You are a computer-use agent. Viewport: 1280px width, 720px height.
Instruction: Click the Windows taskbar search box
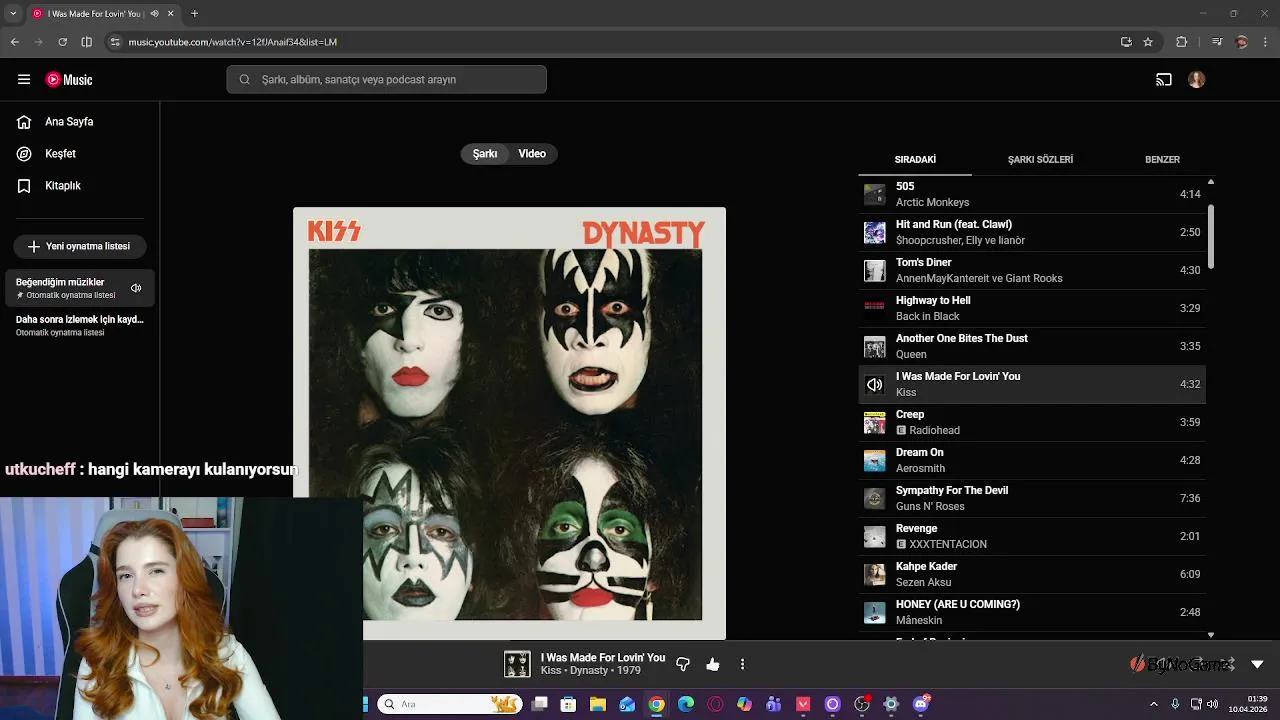(x=449, y=704)
